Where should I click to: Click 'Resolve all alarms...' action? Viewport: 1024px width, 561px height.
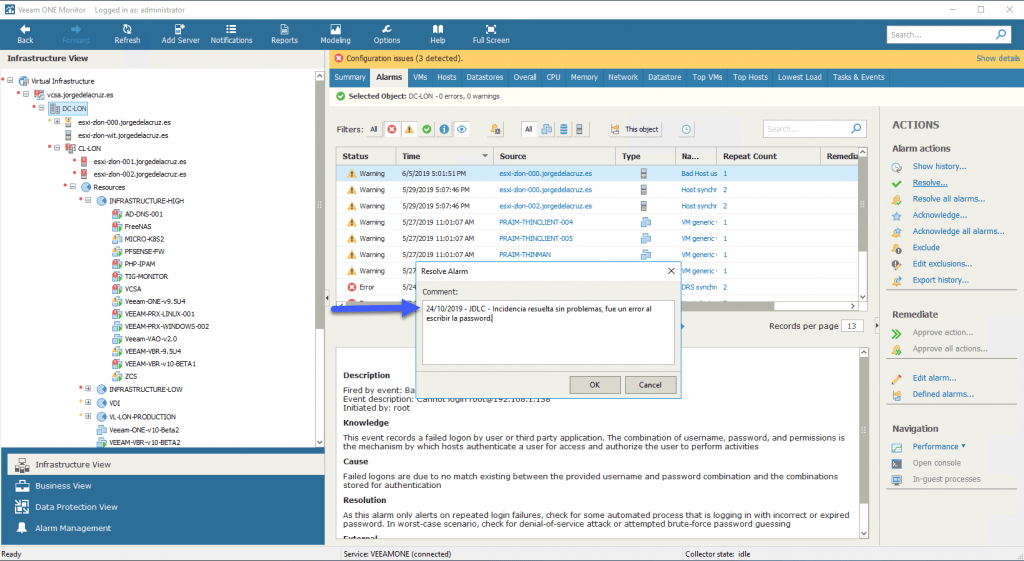pyautogui.click(x=948, y=199)
